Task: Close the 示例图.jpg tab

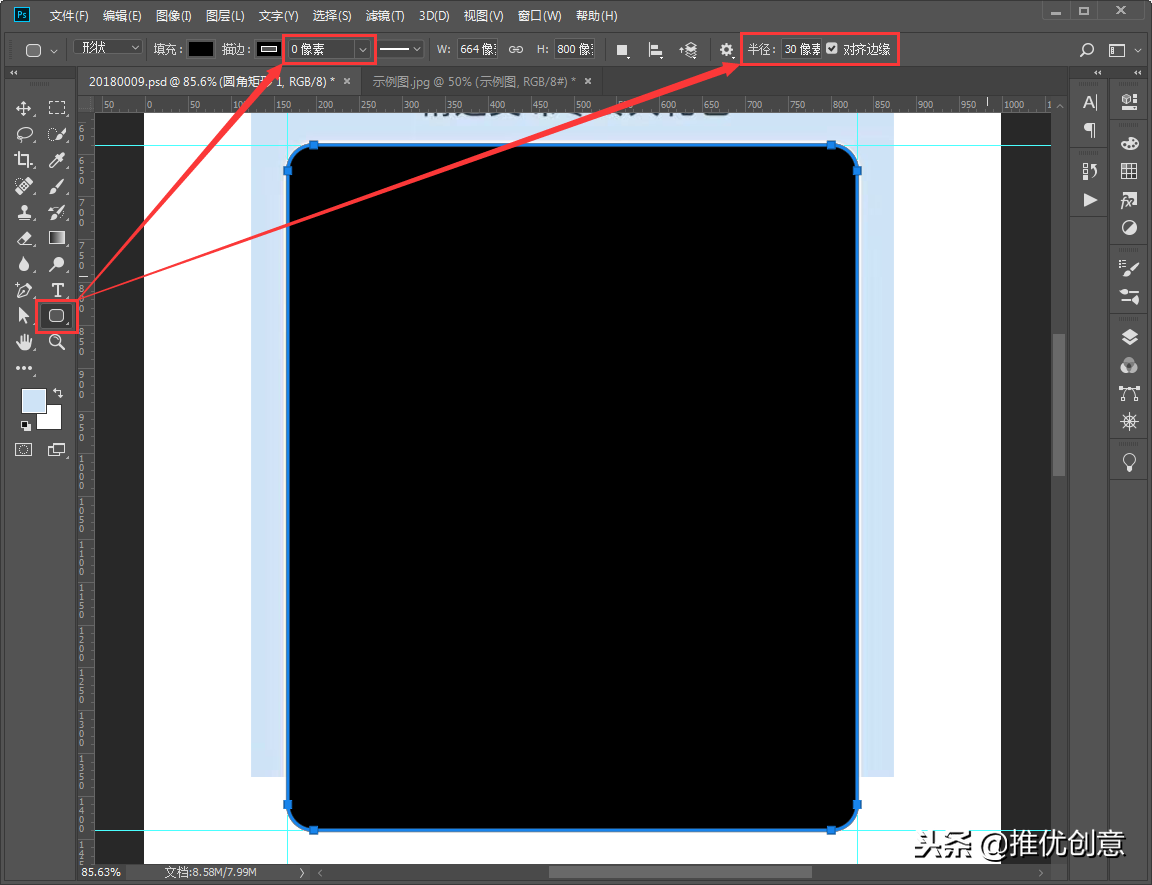Action: tap(588, 82)
